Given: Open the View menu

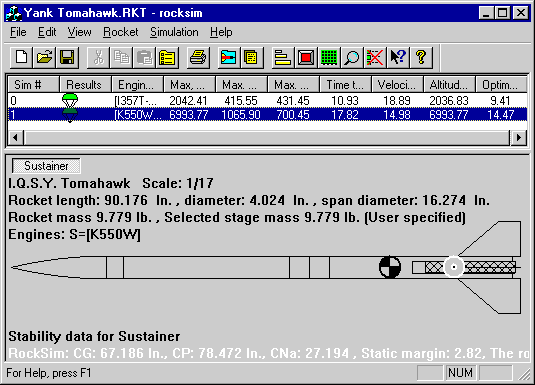Looking at the screenshot, I should 79,32.
